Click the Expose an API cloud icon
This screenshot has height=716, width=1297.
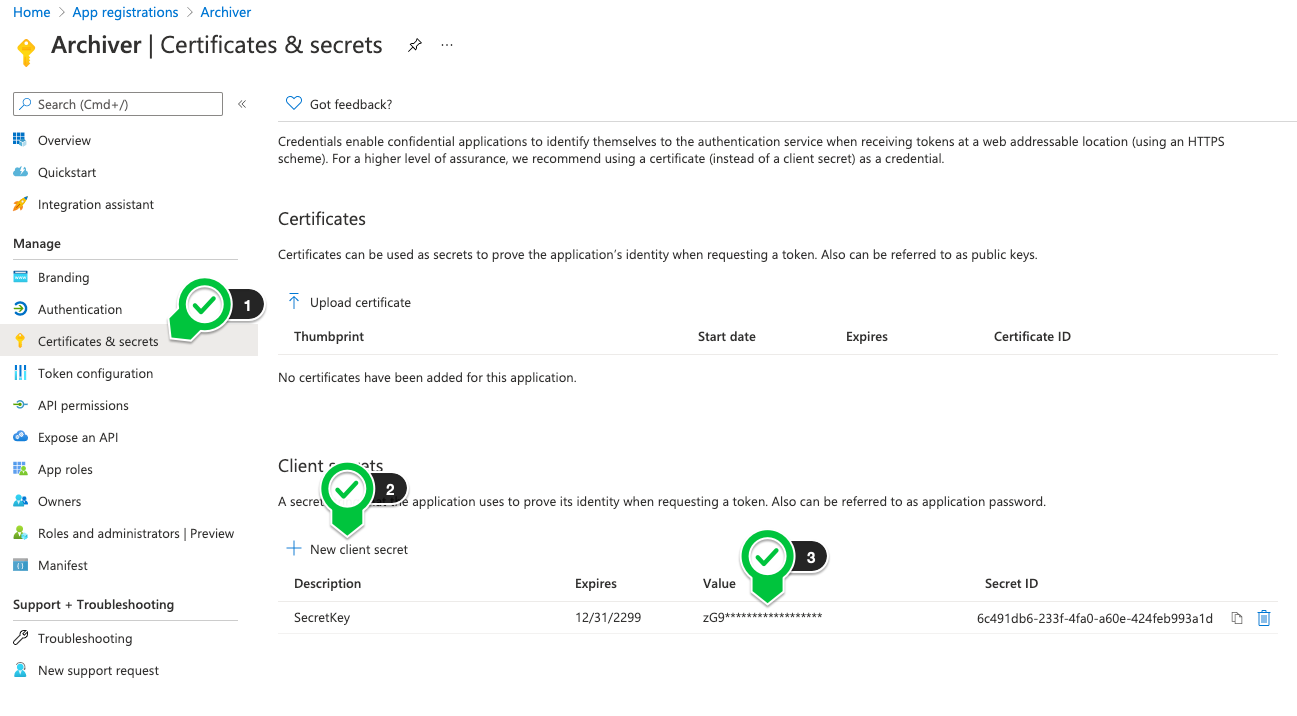[x=20, y=437]
